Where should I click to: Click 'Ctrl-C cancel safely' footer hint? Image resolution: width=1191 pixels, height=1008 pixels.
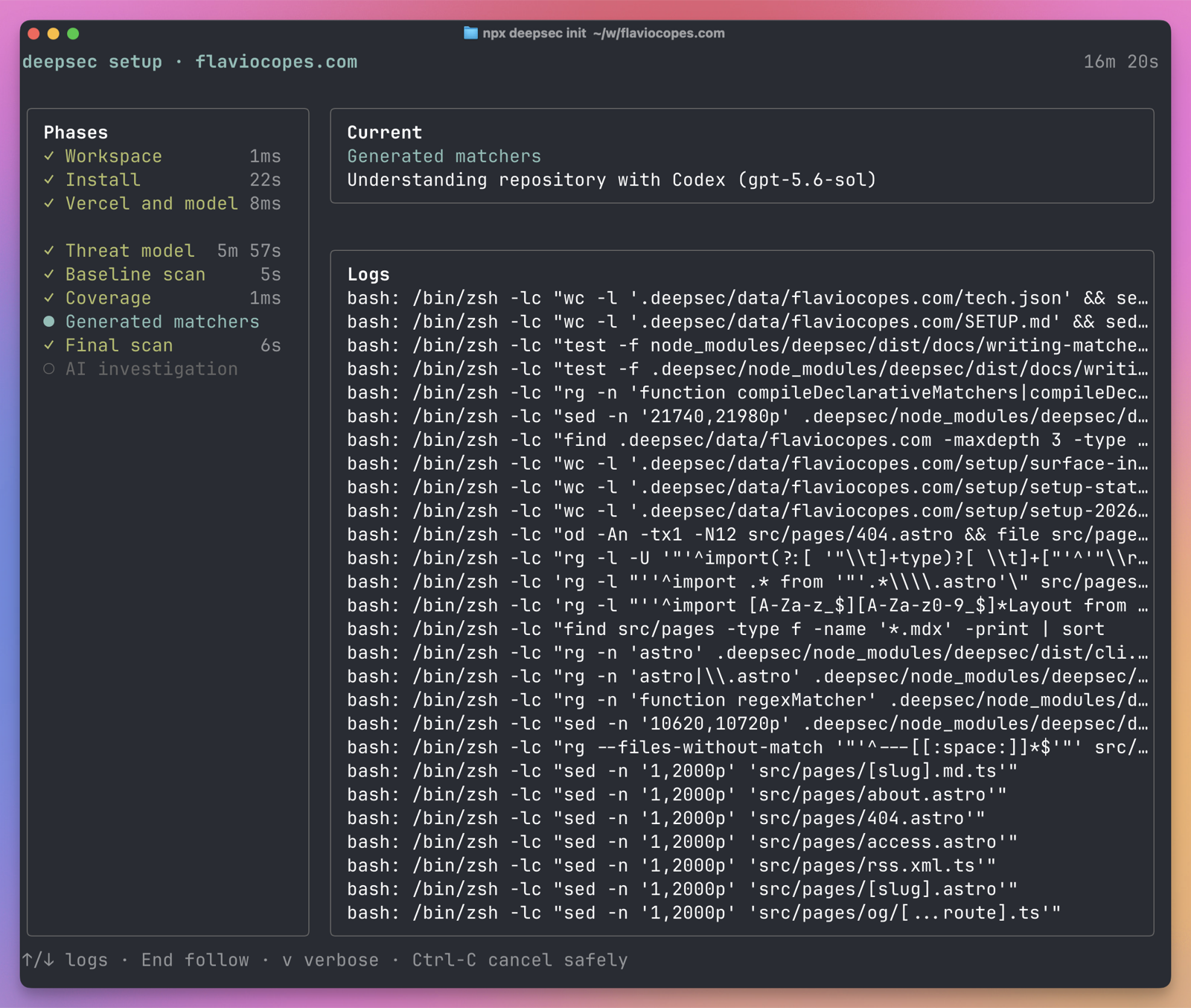520,960
